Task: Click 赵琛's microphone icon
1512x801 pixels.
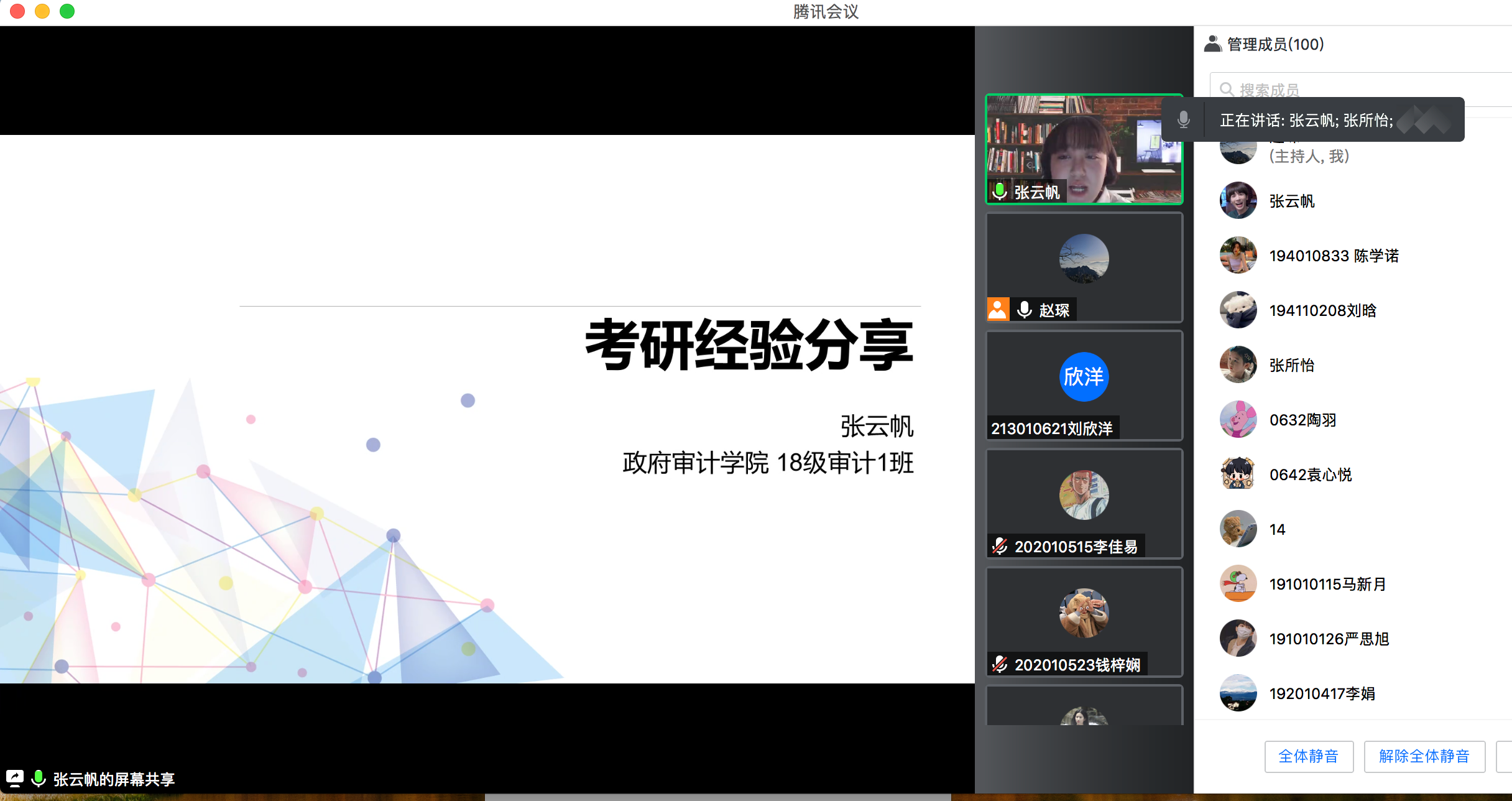Action: [x=1025, y=310]
